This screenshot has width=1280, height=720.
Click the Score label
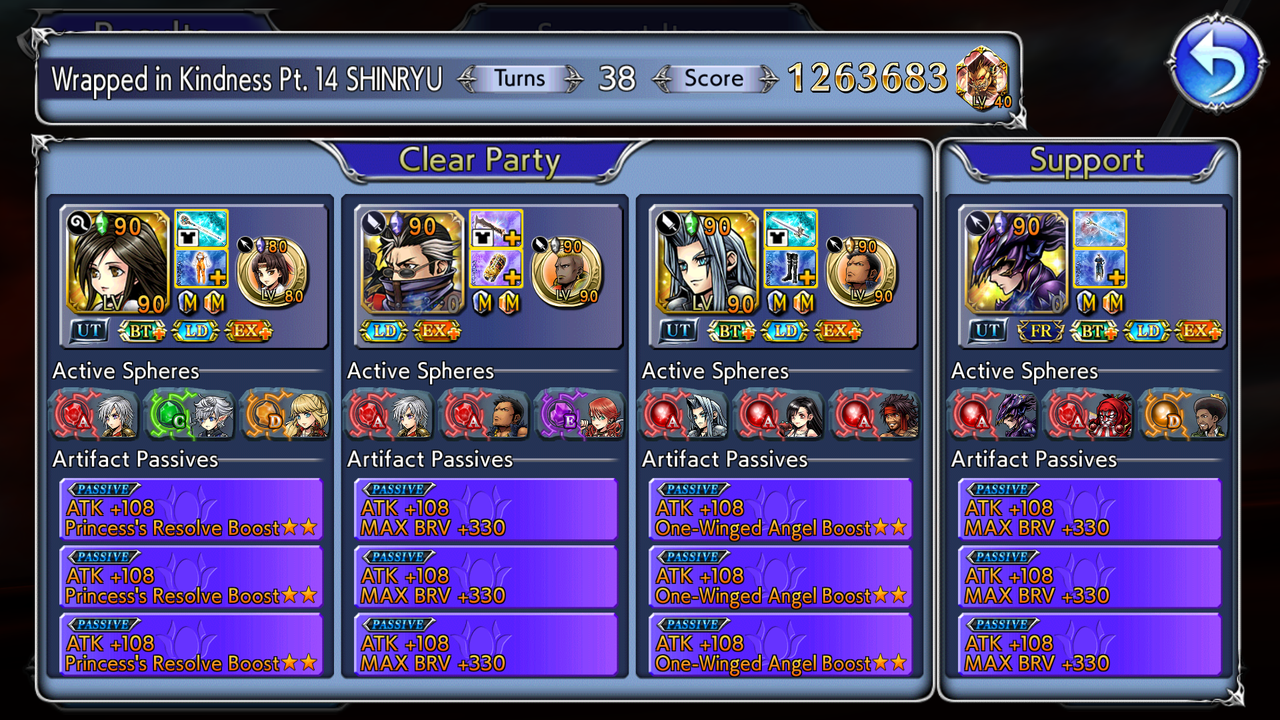pos(714,78)
